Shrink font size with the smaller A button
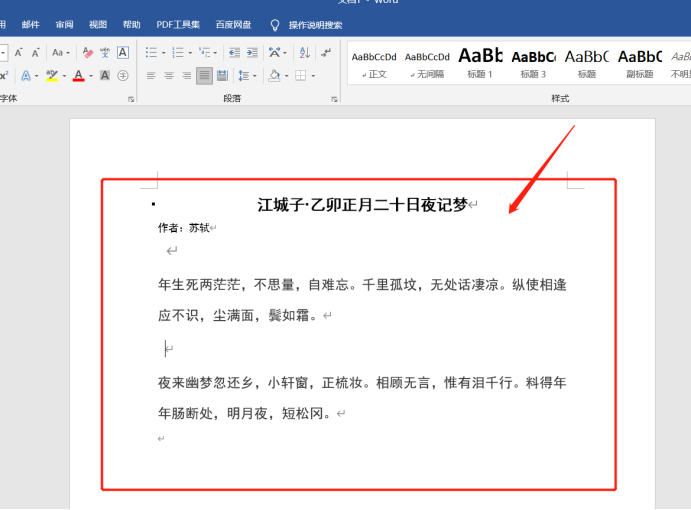This screenshot has height=510, width=691. coord(35,53)
